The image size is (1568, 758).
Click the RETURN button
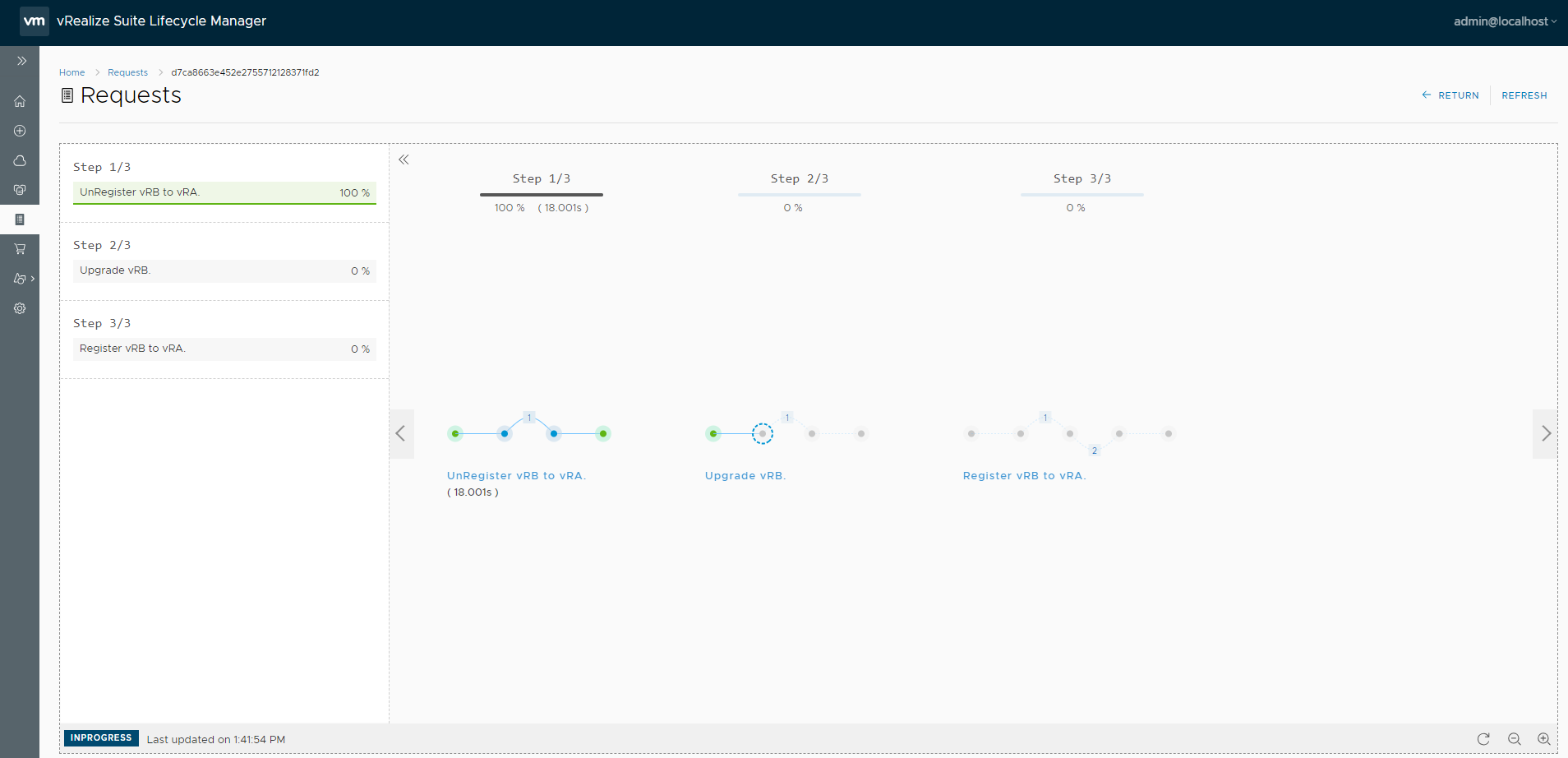tap(1450, 95)
